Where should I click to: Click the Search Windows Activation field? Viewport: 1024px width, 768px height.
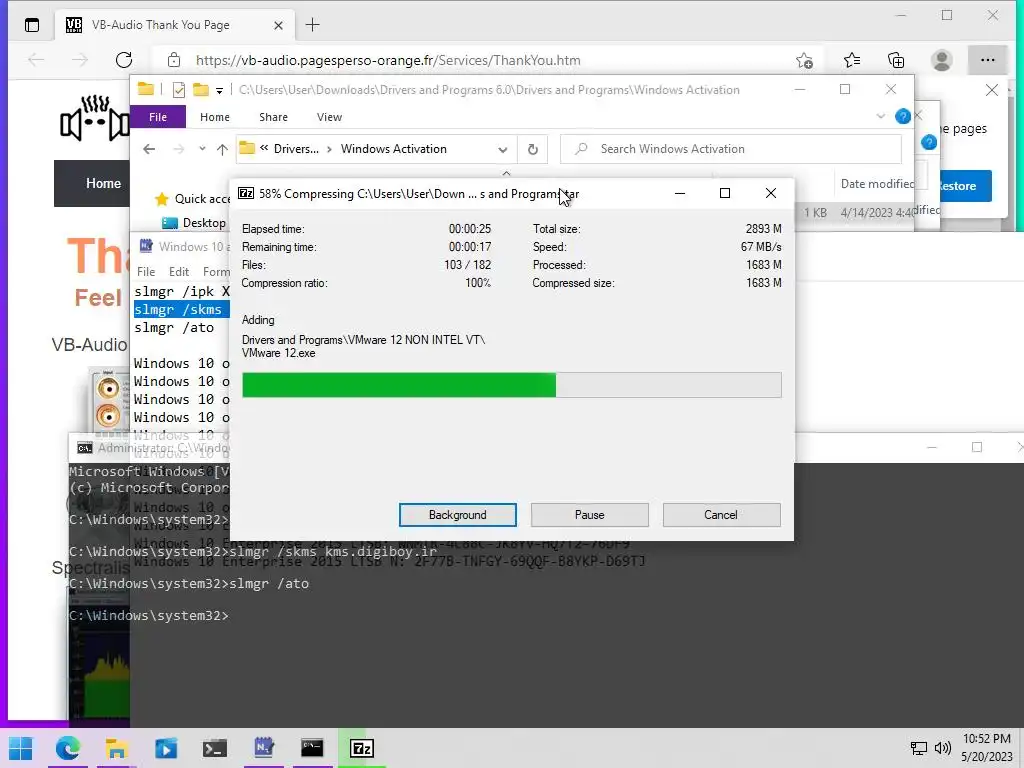tap(731, 149)
